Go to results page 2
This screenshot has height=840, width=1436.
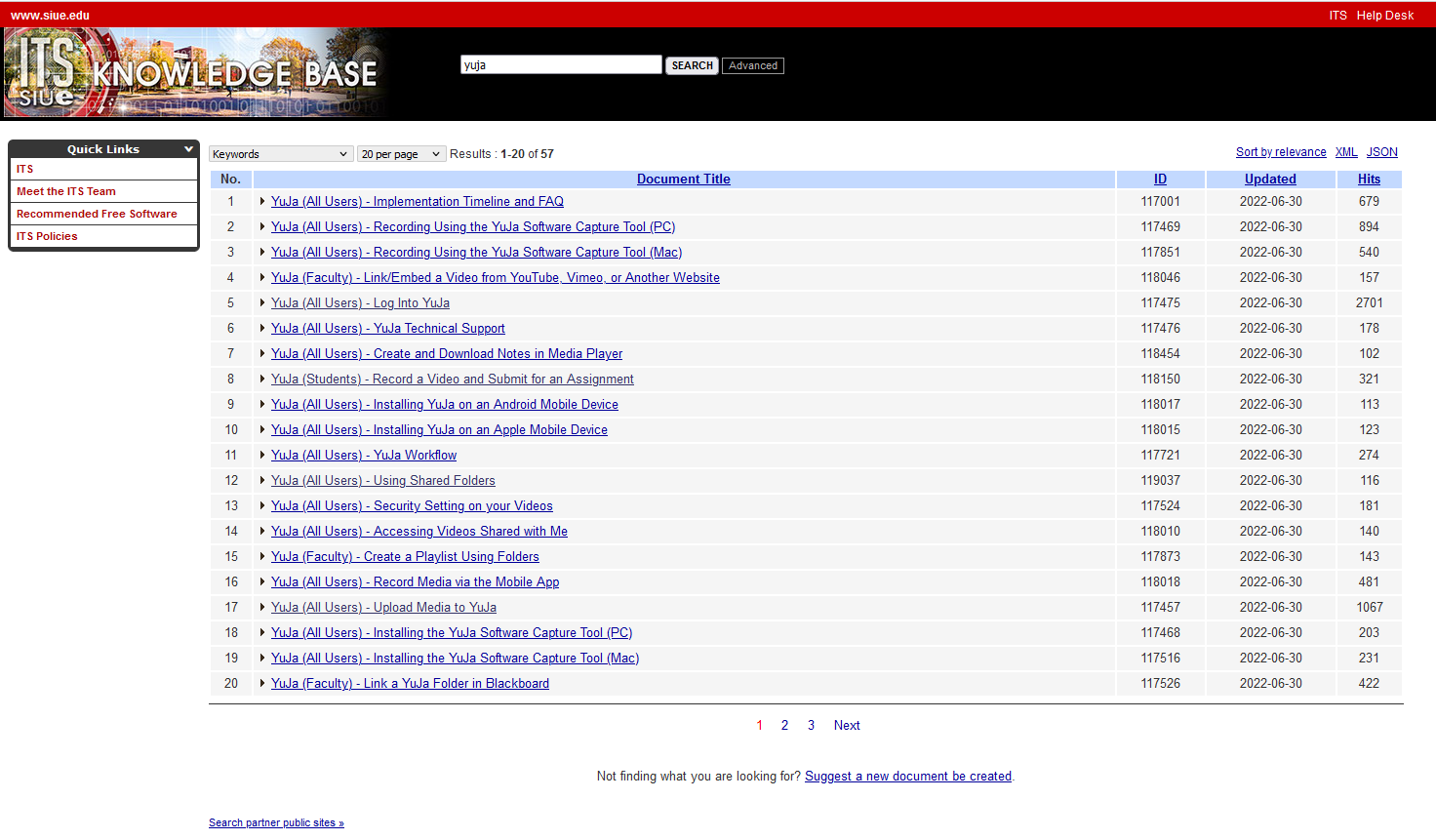784,726
